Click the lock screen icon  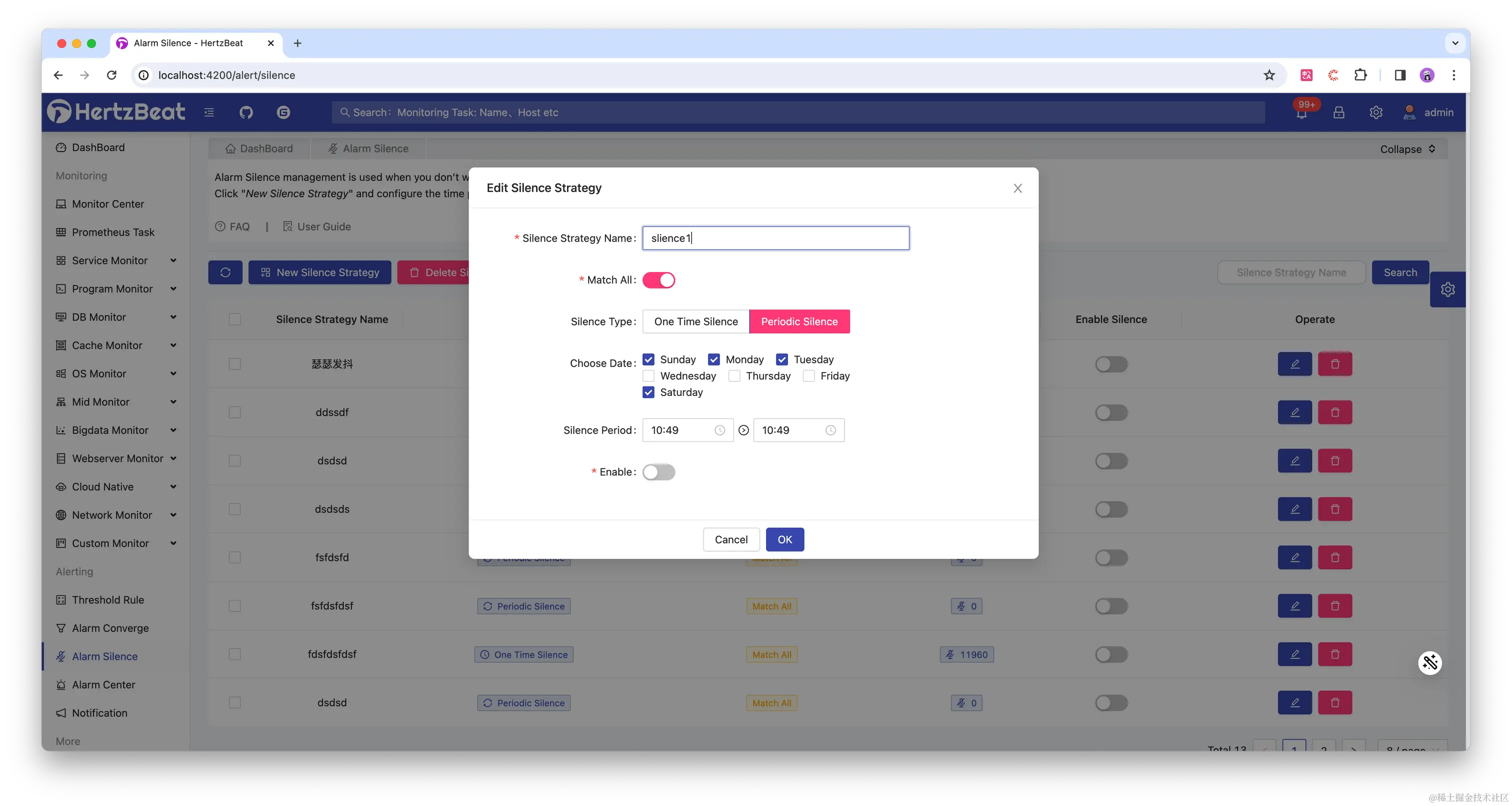(1339, 112)
